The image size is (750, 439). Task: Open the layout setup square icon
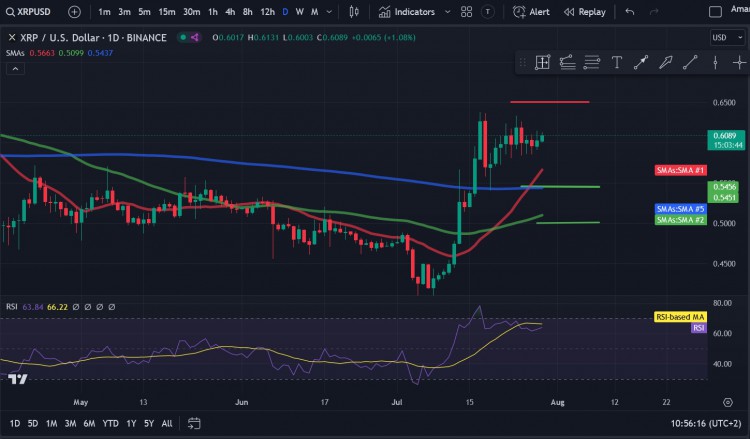click(x=715, y=11)
